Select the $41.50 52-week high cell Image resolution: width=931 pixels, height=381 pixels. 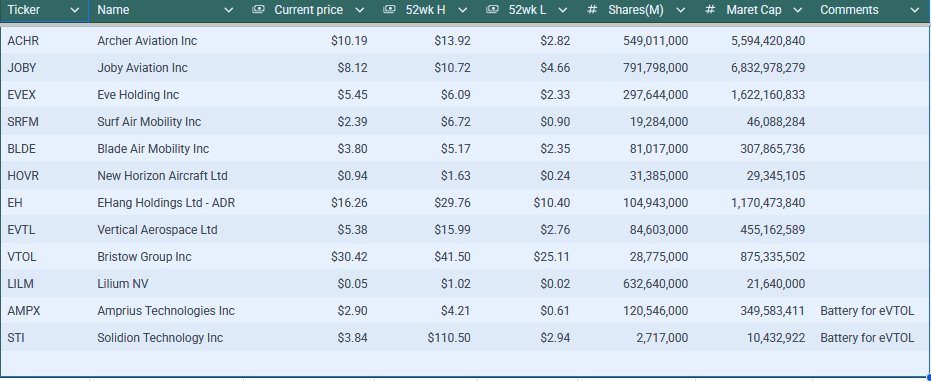452,257
